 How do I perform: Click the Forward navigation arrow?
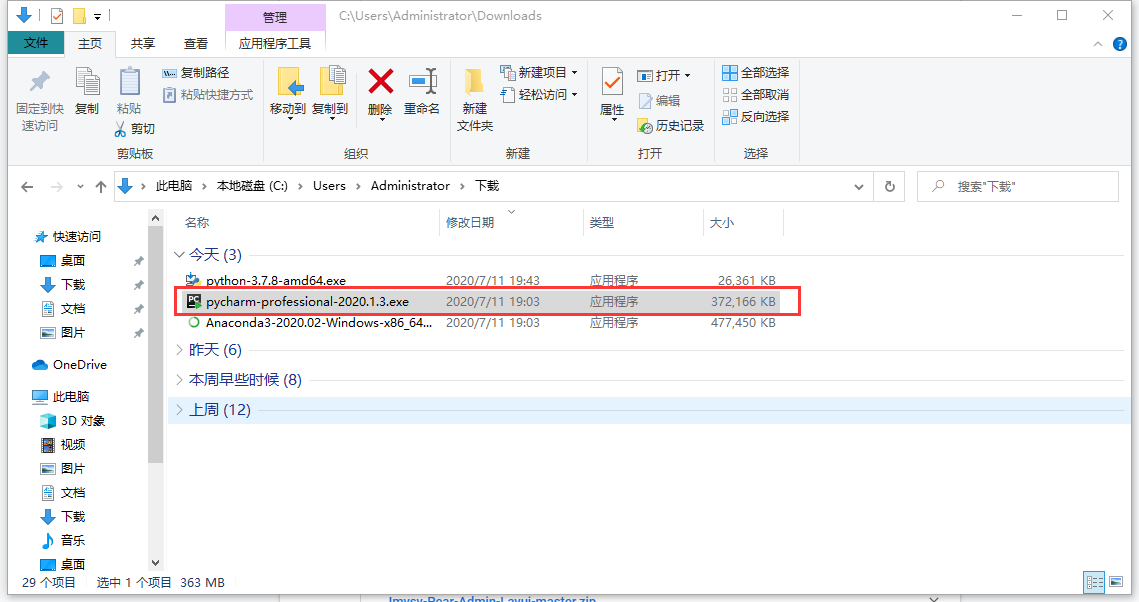(57, 187)
